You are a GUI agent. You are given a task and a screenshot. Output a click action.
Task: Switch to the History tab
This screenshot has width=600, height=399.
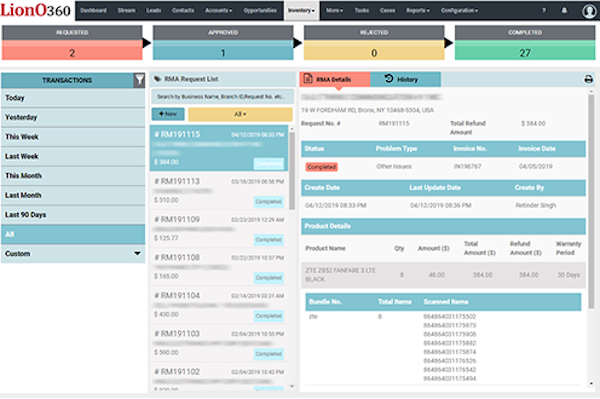(406, 79)
